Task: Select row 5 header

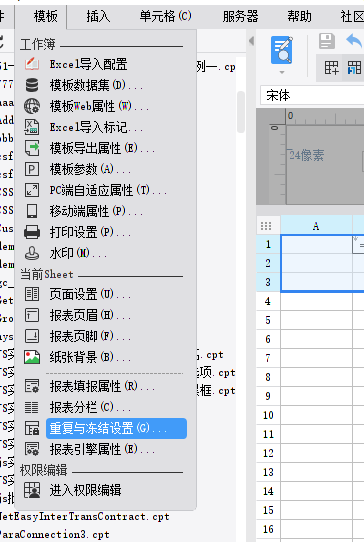Action: [x=268, y=320]
